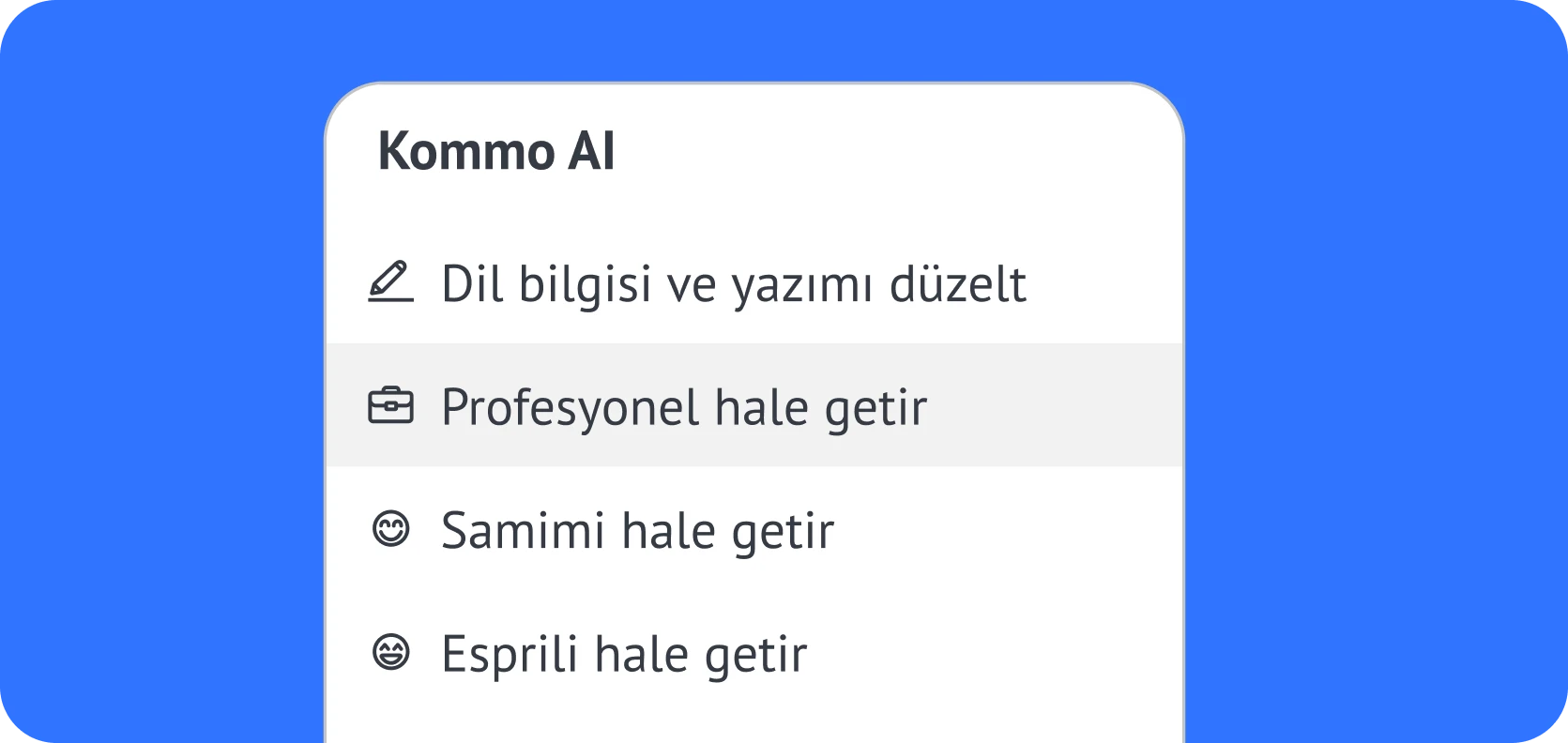This screenshot has width=1568, height=743.
Task: Click the smiling face icon beside Samimi
Action: 390,529
